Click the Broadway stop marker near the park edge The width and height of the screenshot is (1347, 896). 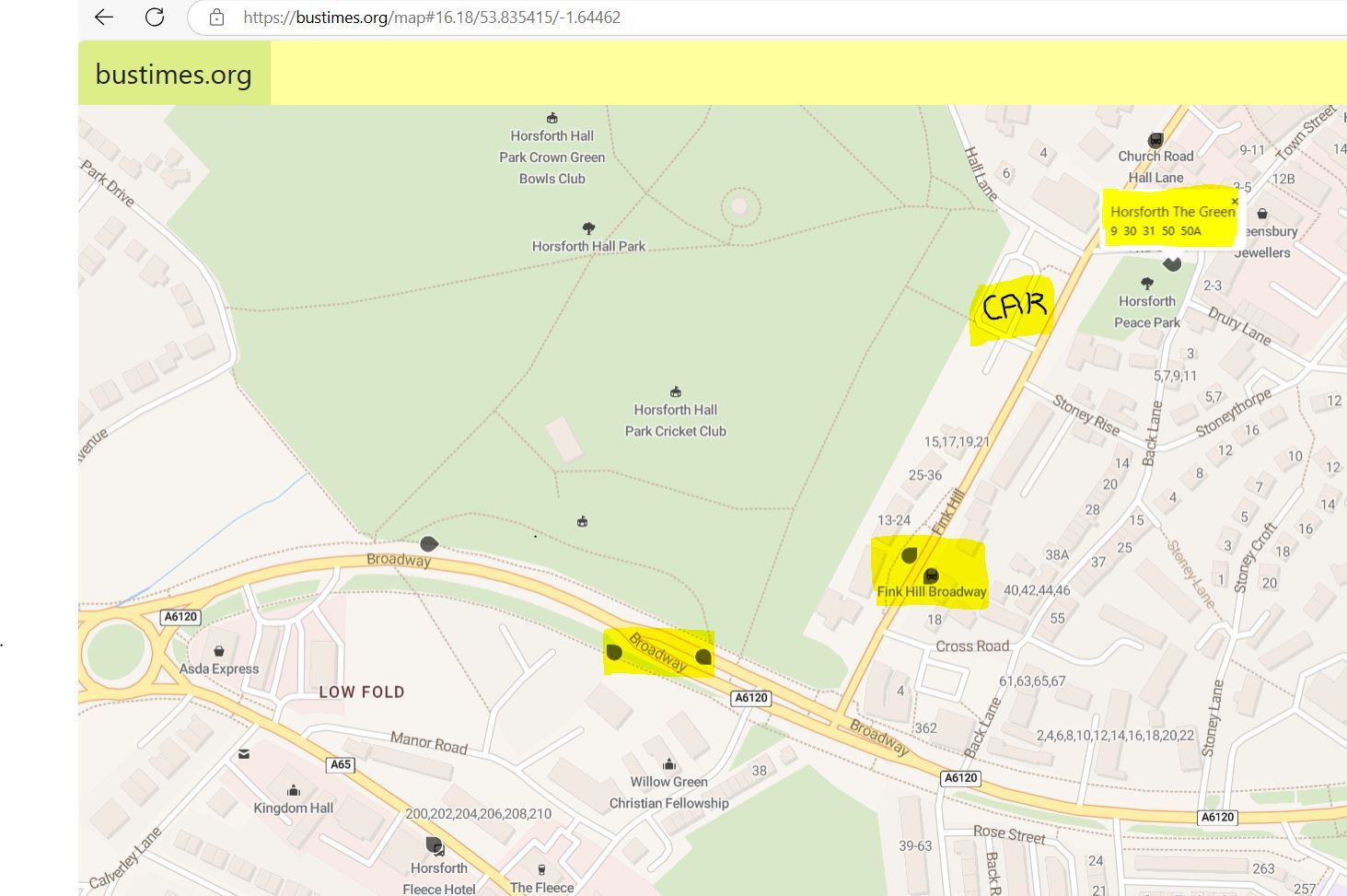coord(429,544)
